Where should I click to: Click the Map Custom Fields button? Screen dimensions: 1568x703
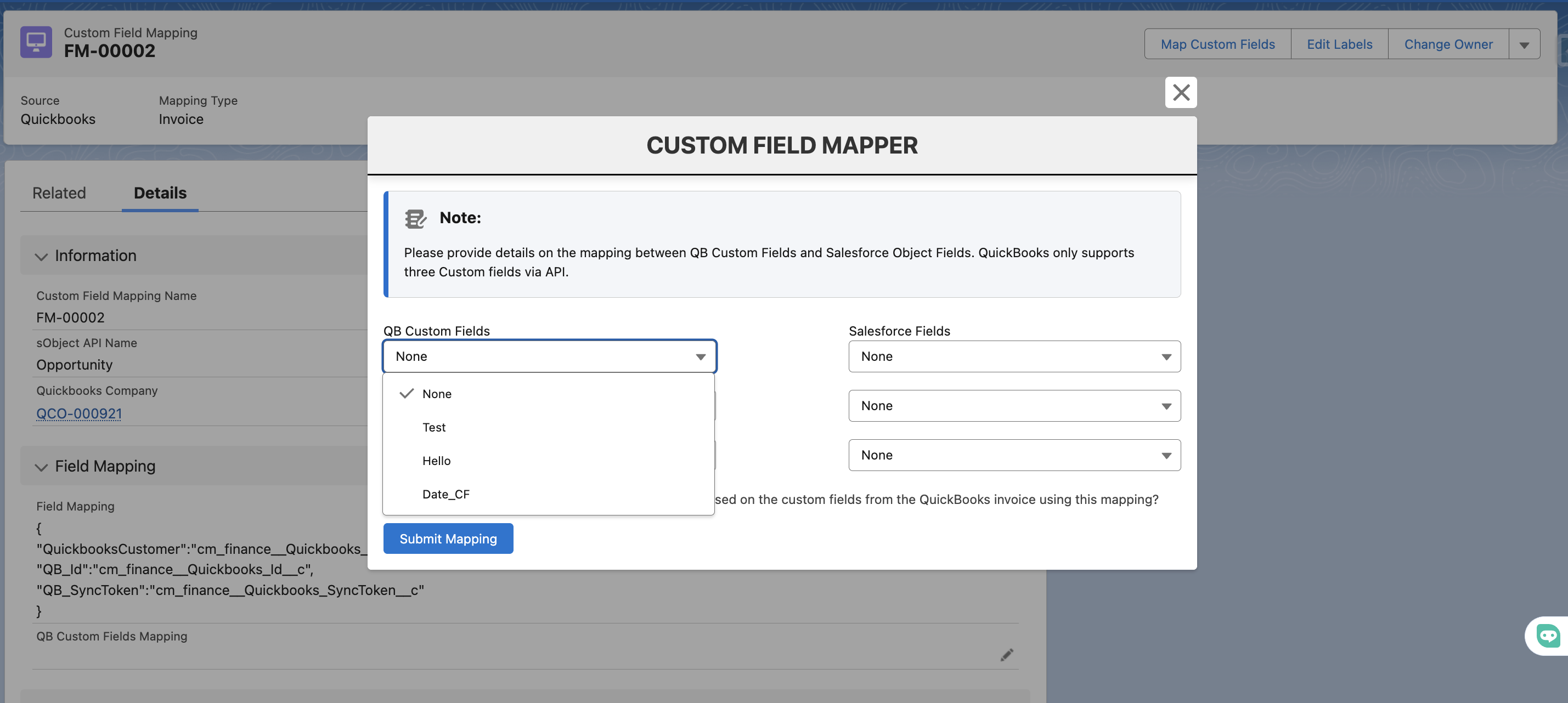point(1217,44)
